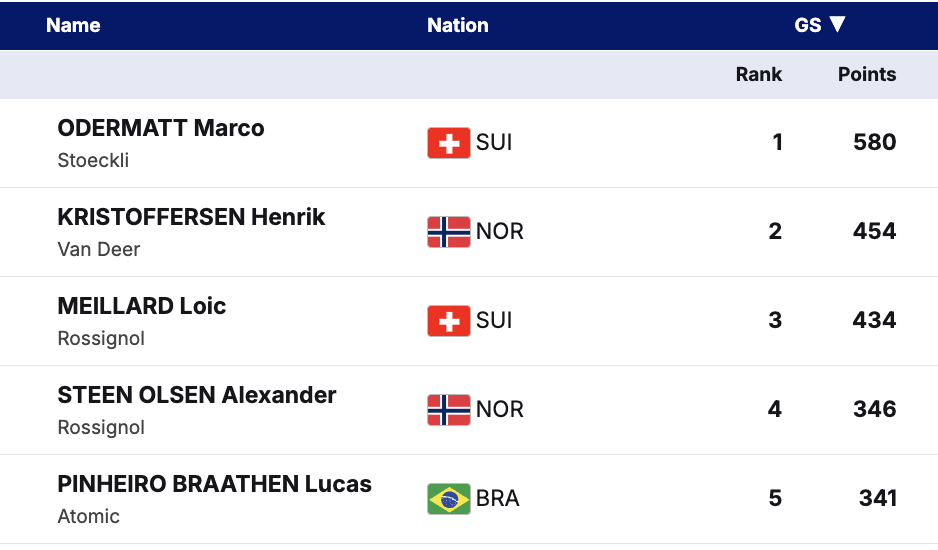
Task: Click Atomic brand under Pinheiro Braathen
Action: tap(88, 516)
